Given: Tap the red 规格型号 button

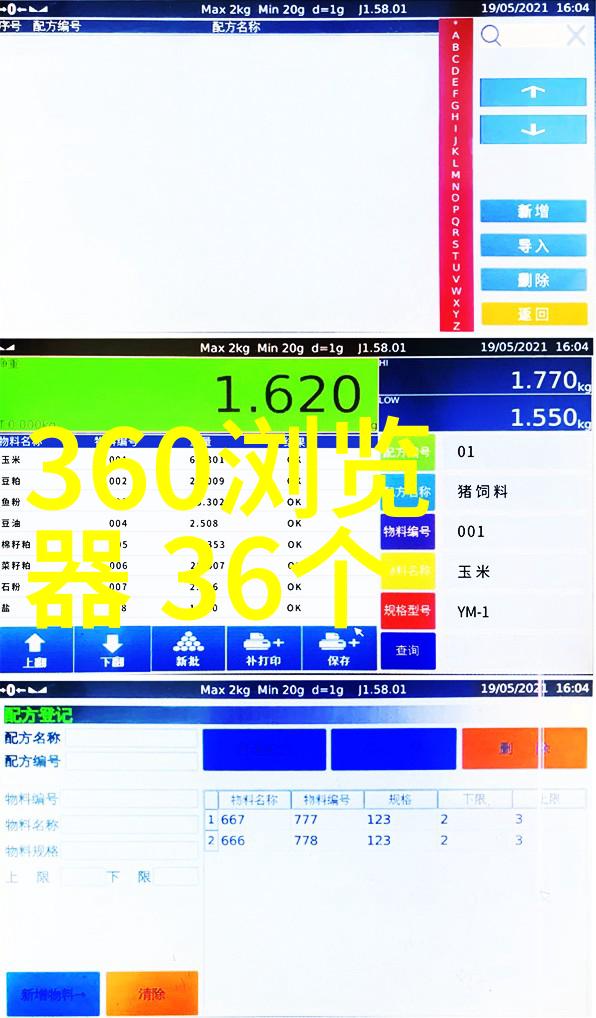Looking at the screenshot, I should click(408, 611).
